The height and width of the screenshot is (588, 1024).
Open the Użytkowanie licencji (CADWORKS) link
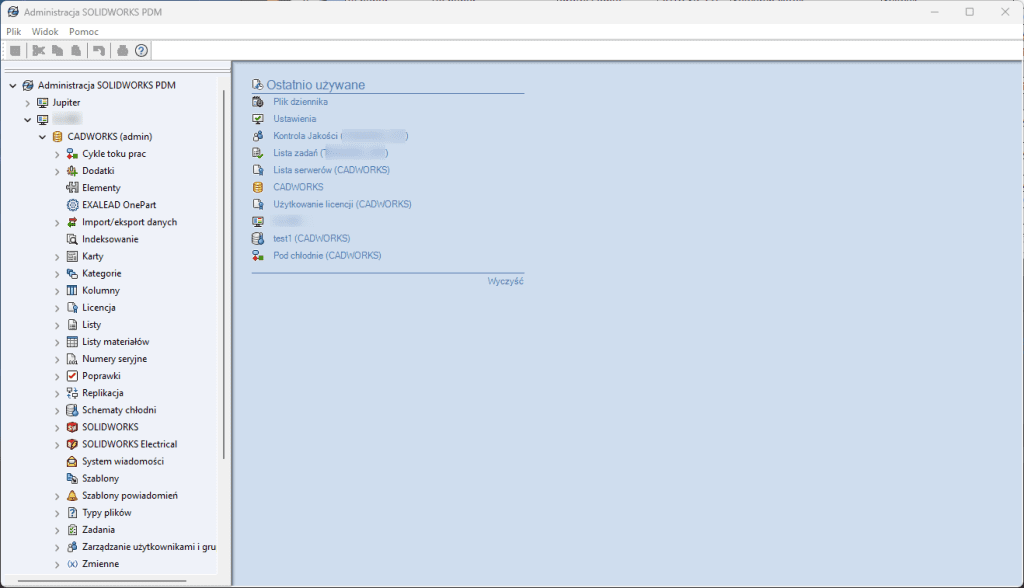point(342,204)
